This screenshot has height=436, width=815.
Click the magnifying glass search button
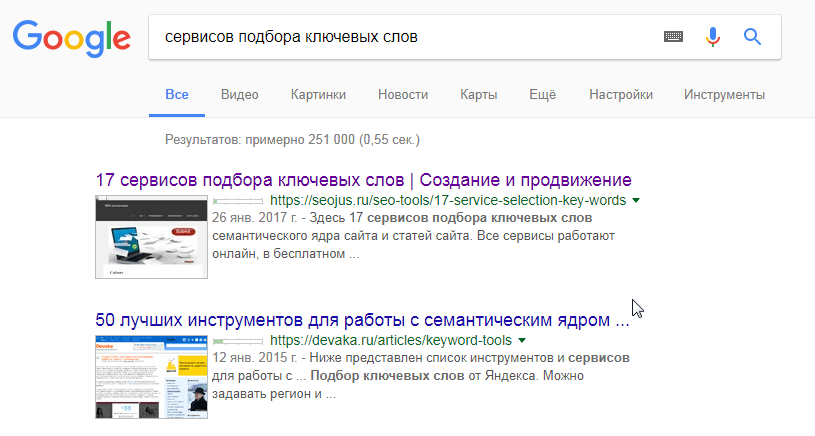coord(752,37)
